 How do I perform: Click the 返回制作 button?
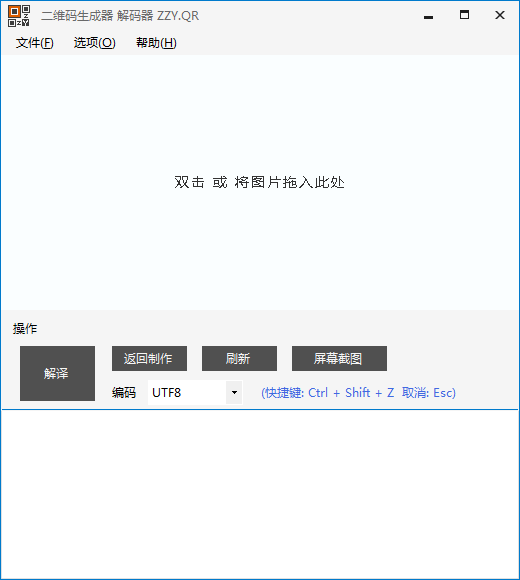pyautogui.click(x=149, y=358)
